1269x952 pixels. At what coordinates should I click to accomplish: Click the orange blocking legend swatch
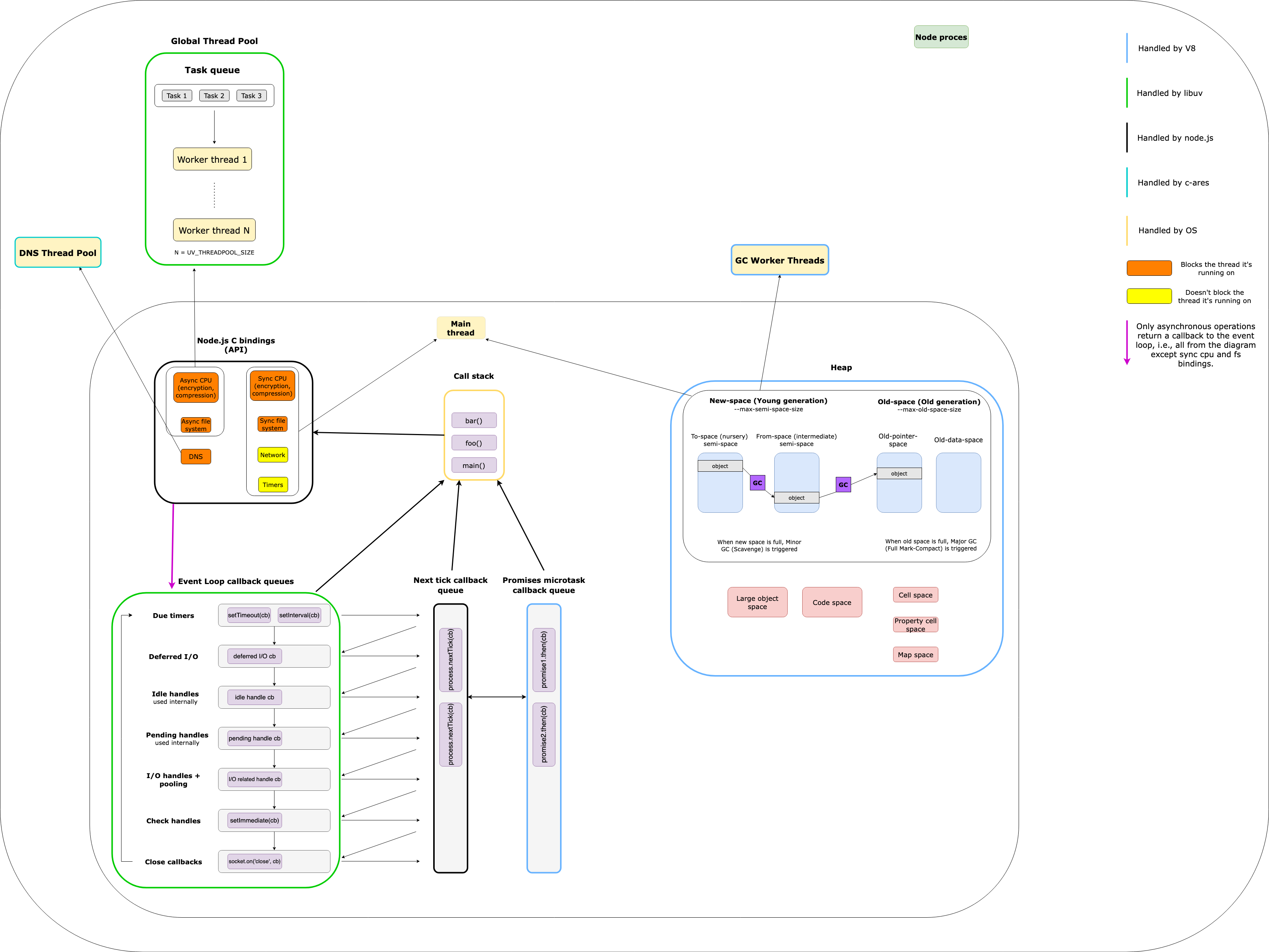[1149, 268]
